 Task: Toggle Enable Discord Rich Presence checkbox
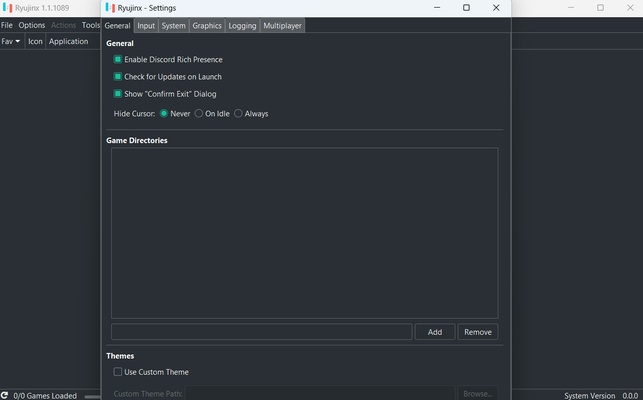pos(118,59)
